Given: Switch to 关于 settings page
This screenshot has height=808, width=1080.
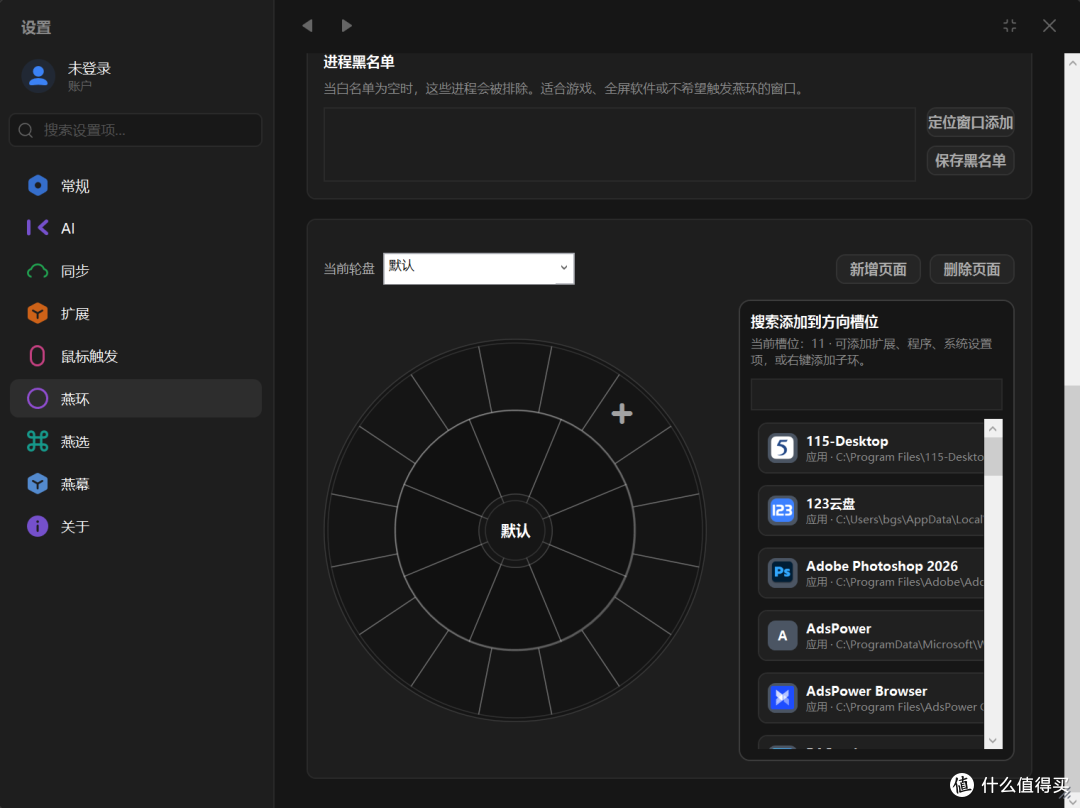Looking at the screenshot, I should pyautogui.click(x=136, y=526).
